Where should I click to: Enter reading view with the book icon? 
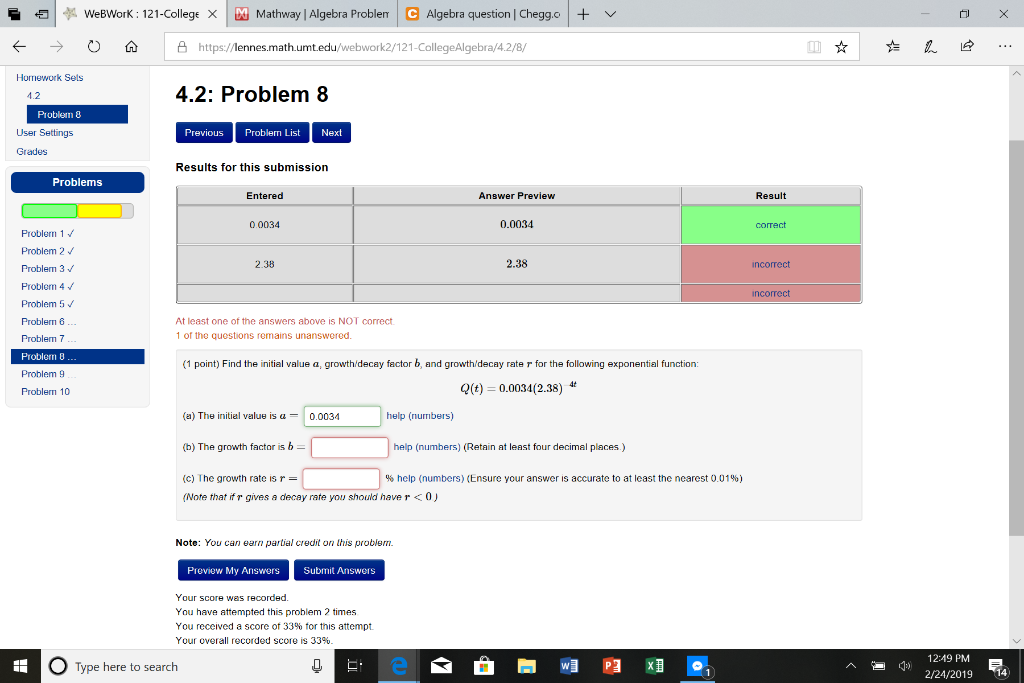814,47
